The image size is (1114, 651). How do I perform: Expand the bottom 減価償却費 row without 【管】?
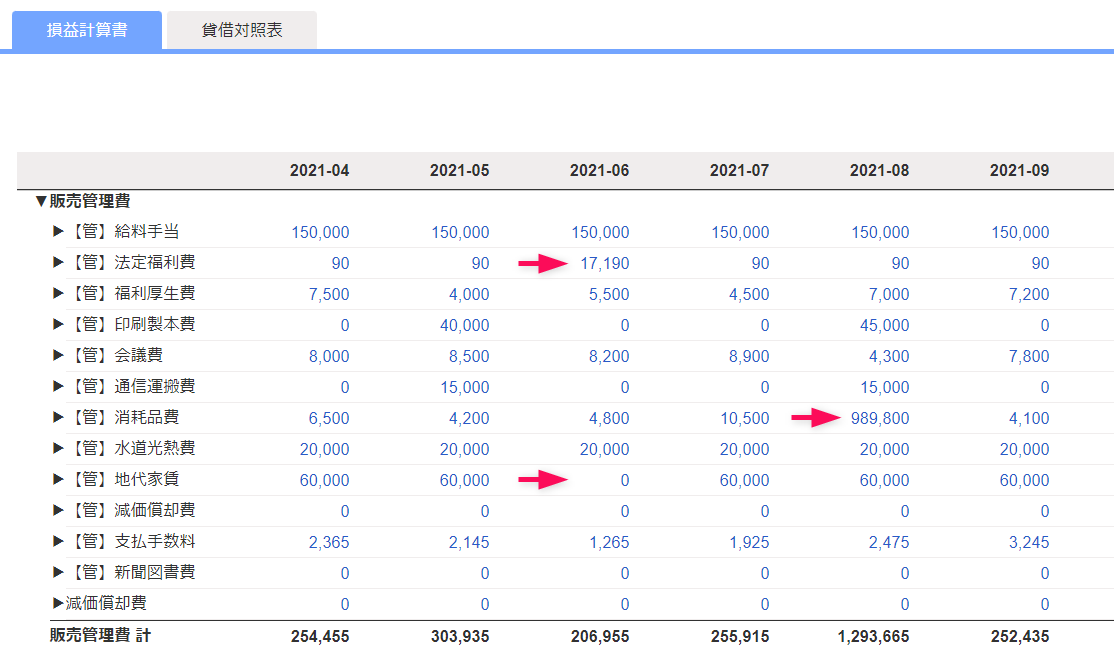[x=58, y=603]
